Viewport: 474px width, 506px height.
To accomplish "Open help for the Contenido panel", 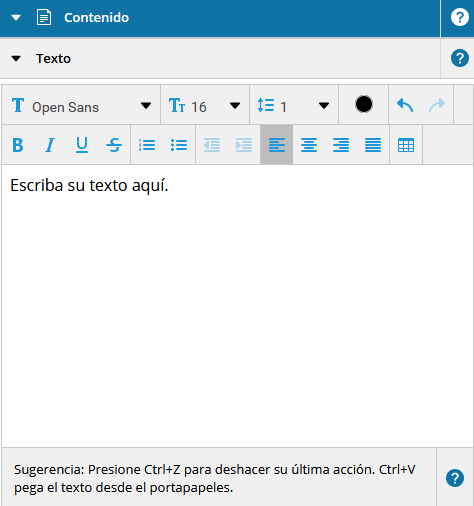I will pyautogui.click(x=460, y=17).
